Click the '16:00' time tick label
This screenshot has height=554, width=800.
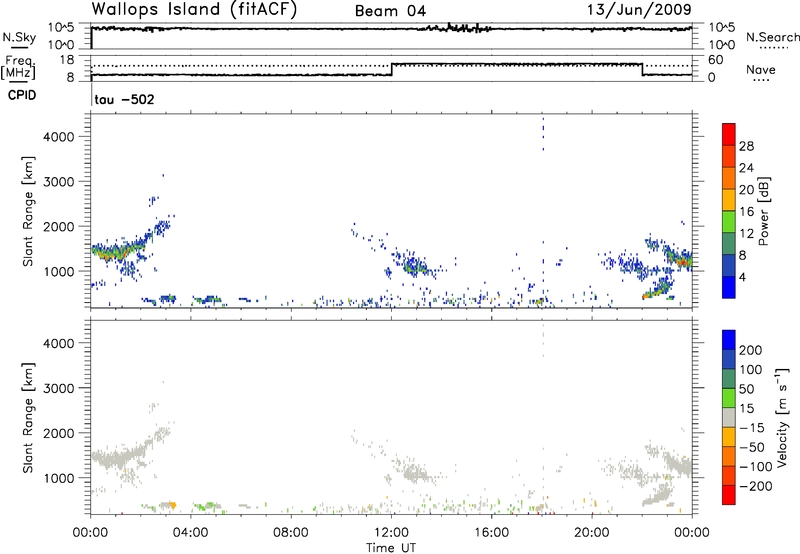tap(491, 533)
